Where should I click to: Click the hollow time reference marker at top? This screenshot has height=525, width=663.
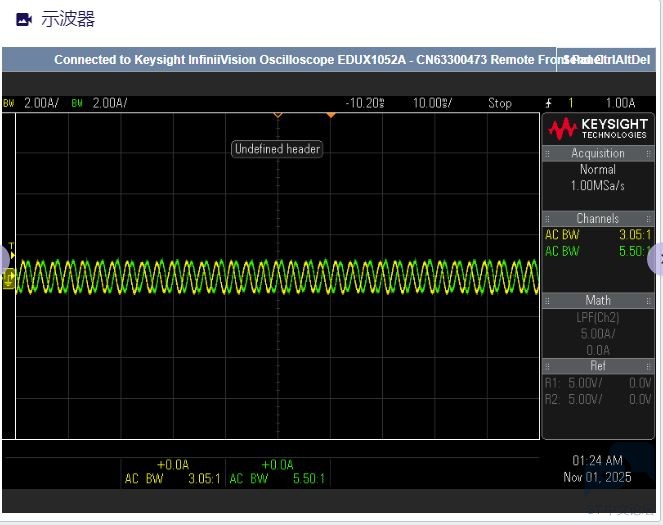pyautogui.click(x=278, y=115)
